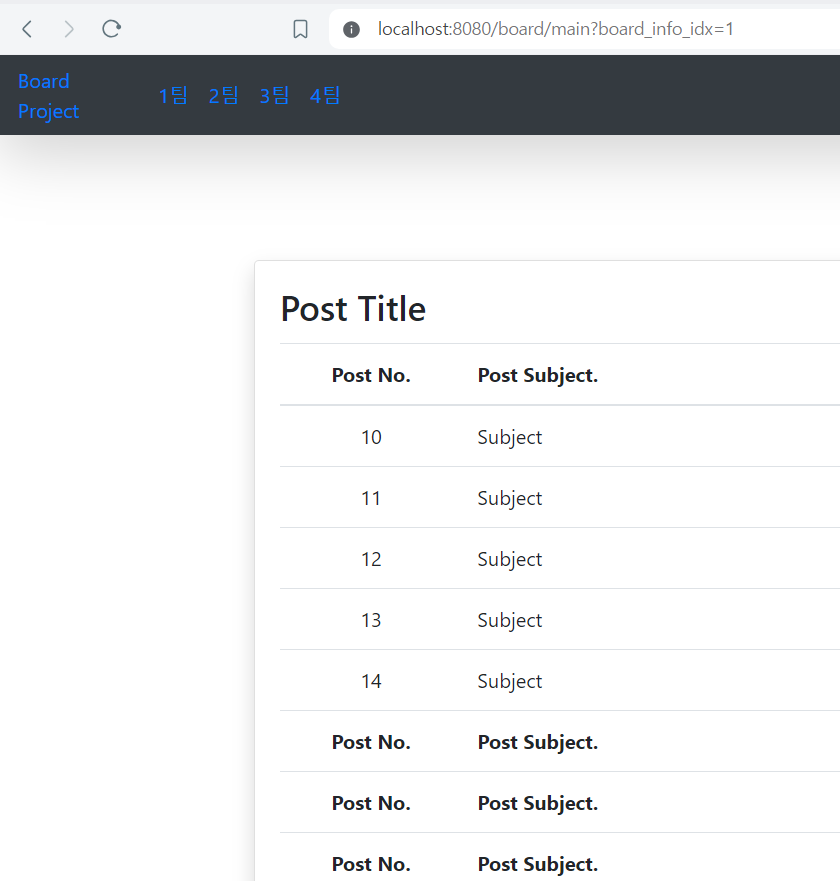
Task: Open the Subject of post 12
Action: click(510, 560)
